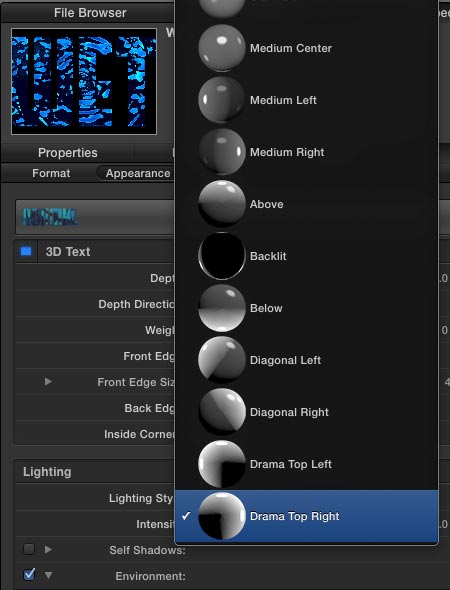Viewport: 450px width, 590px height.
Task: Click the Above sphere preview icon
Action: pyautogui.click(x=222, y=204)
